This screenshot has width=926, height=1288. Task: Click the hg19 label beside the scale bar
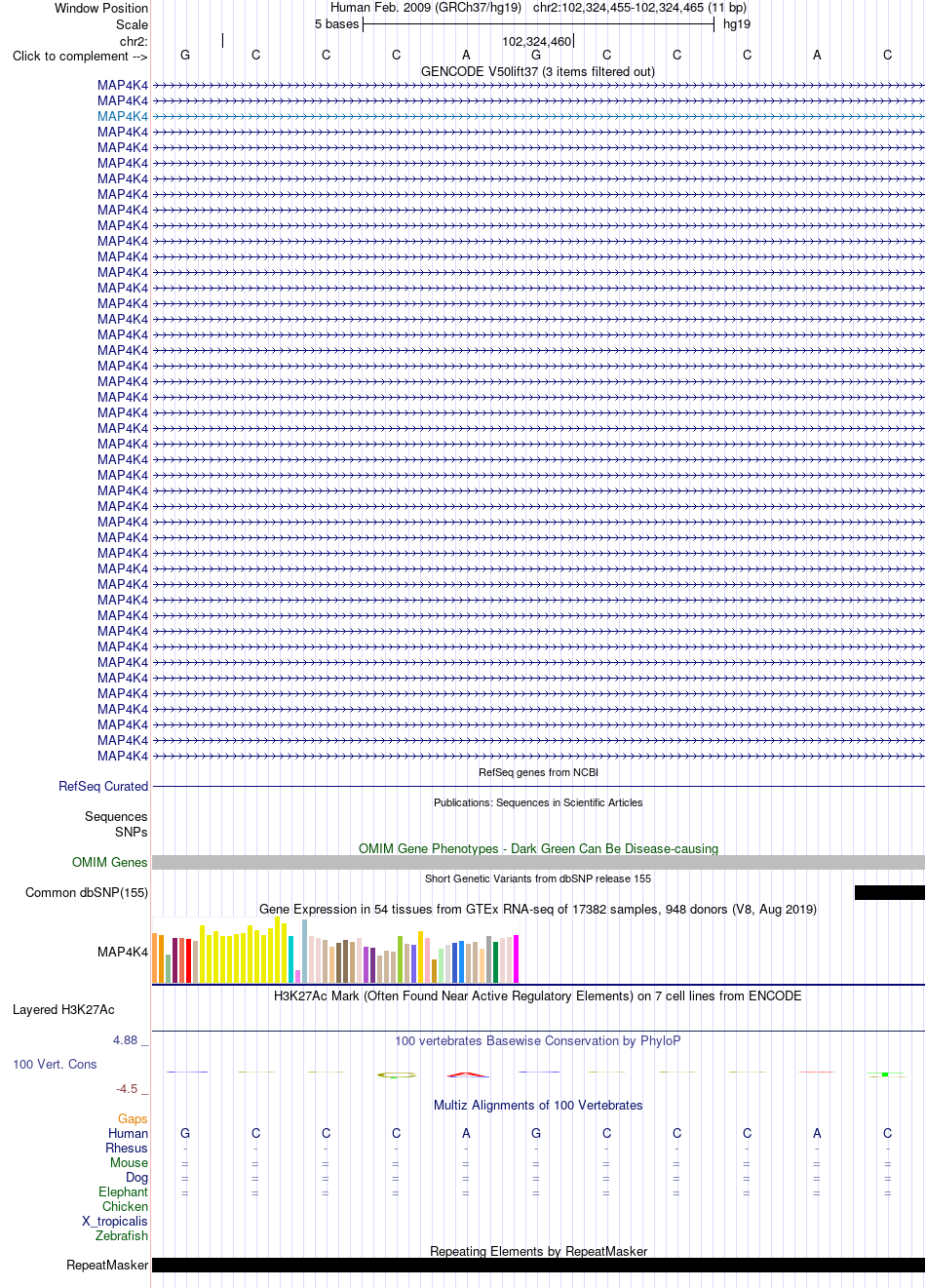pyautogui.click(x=737, y=23)
